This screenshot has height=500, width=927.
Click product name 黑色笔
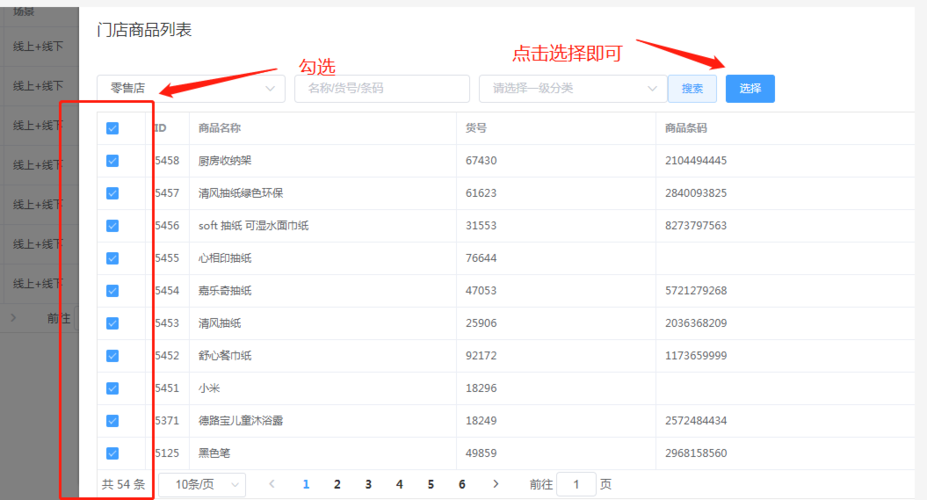click(214, 453)
